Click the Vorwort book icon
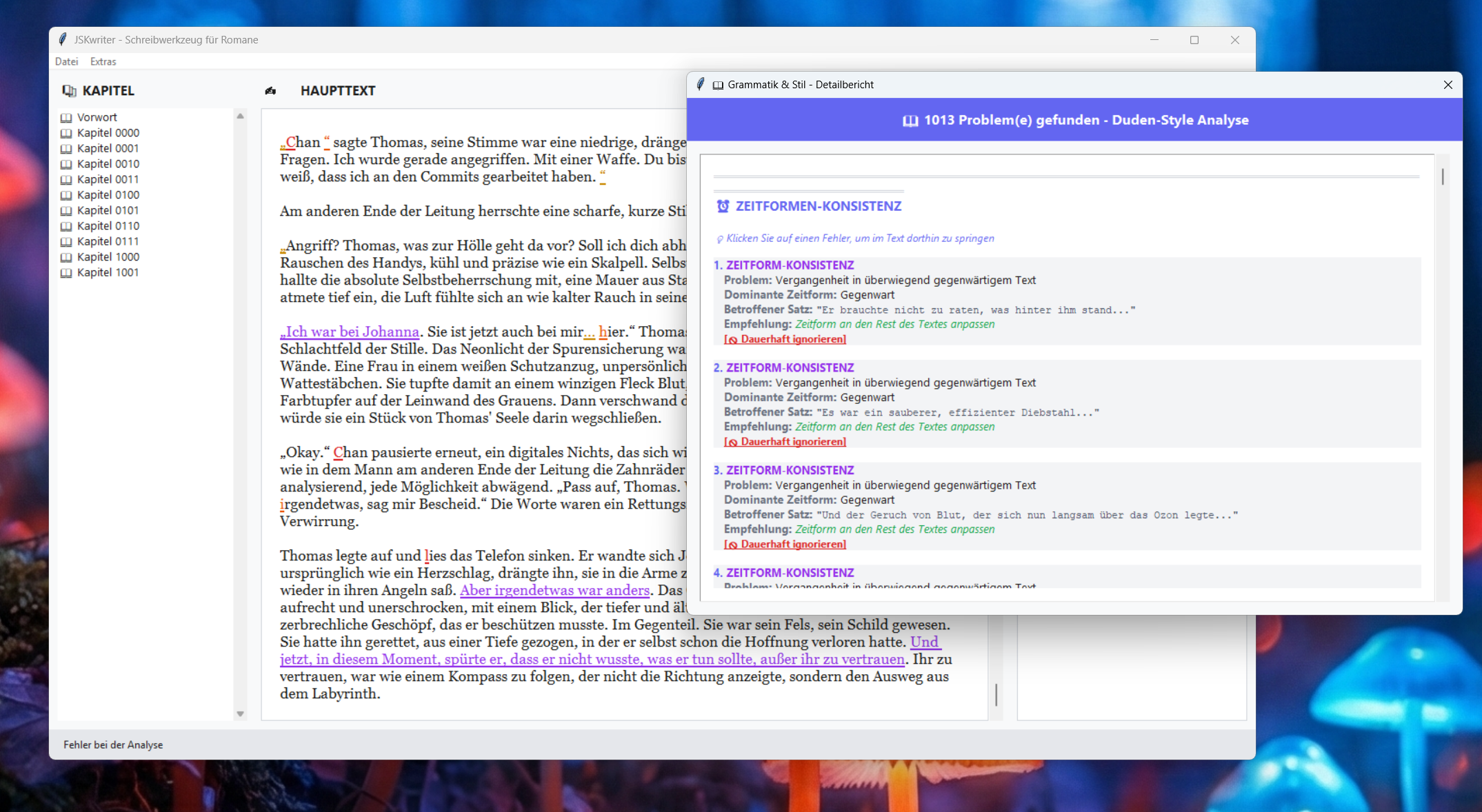The height and width of the screenshot is (812, 1482). [66, 118]
